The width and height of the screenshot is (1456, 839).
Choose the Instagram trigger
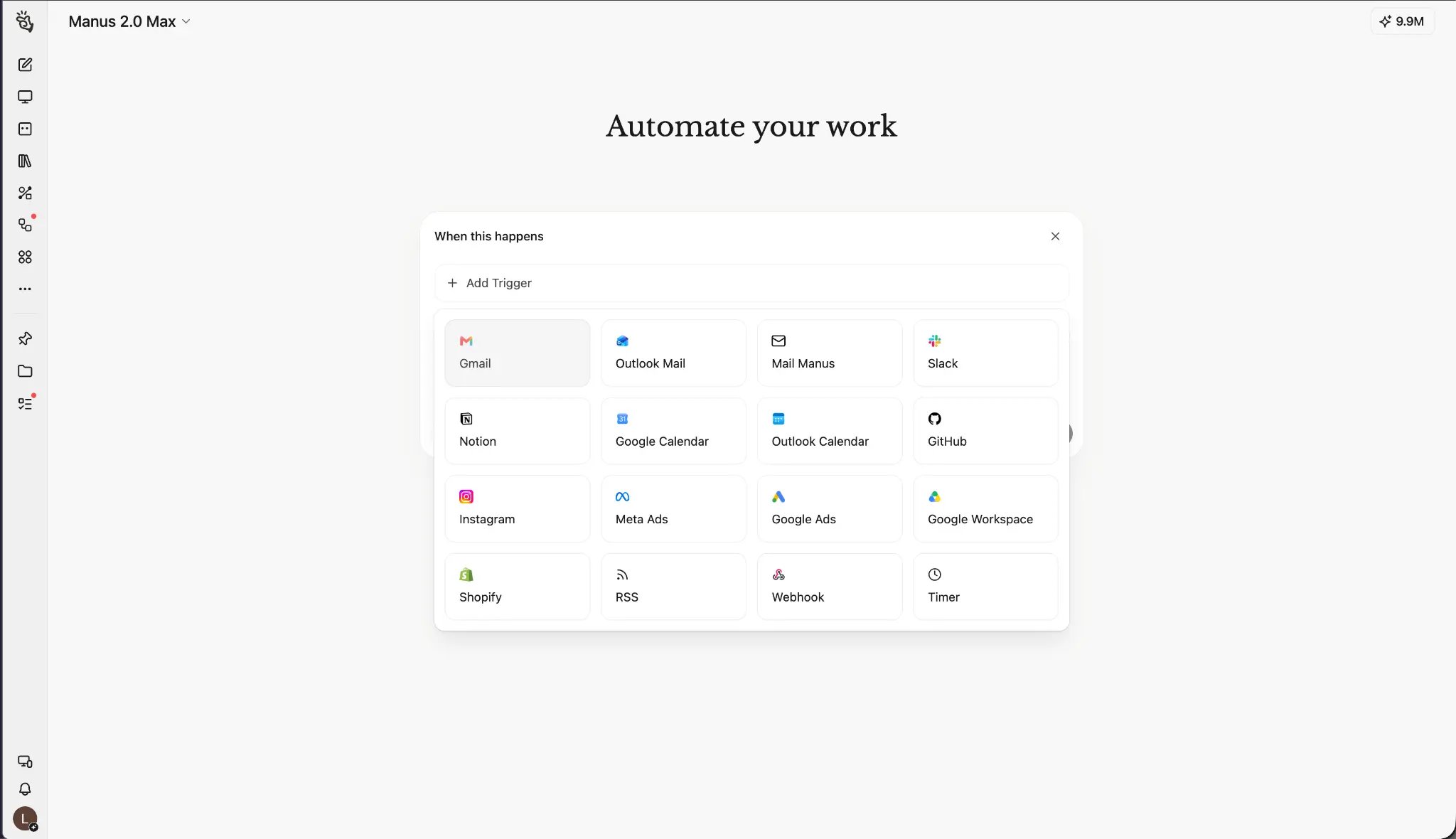518,508
